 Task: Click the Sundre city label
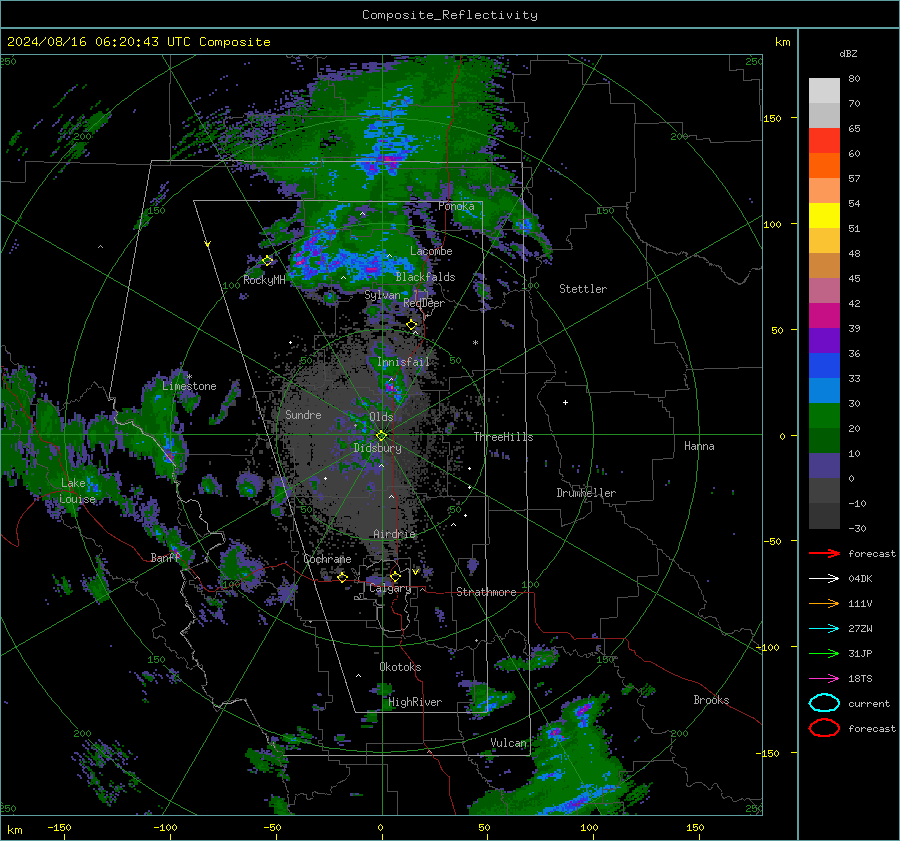303,414
